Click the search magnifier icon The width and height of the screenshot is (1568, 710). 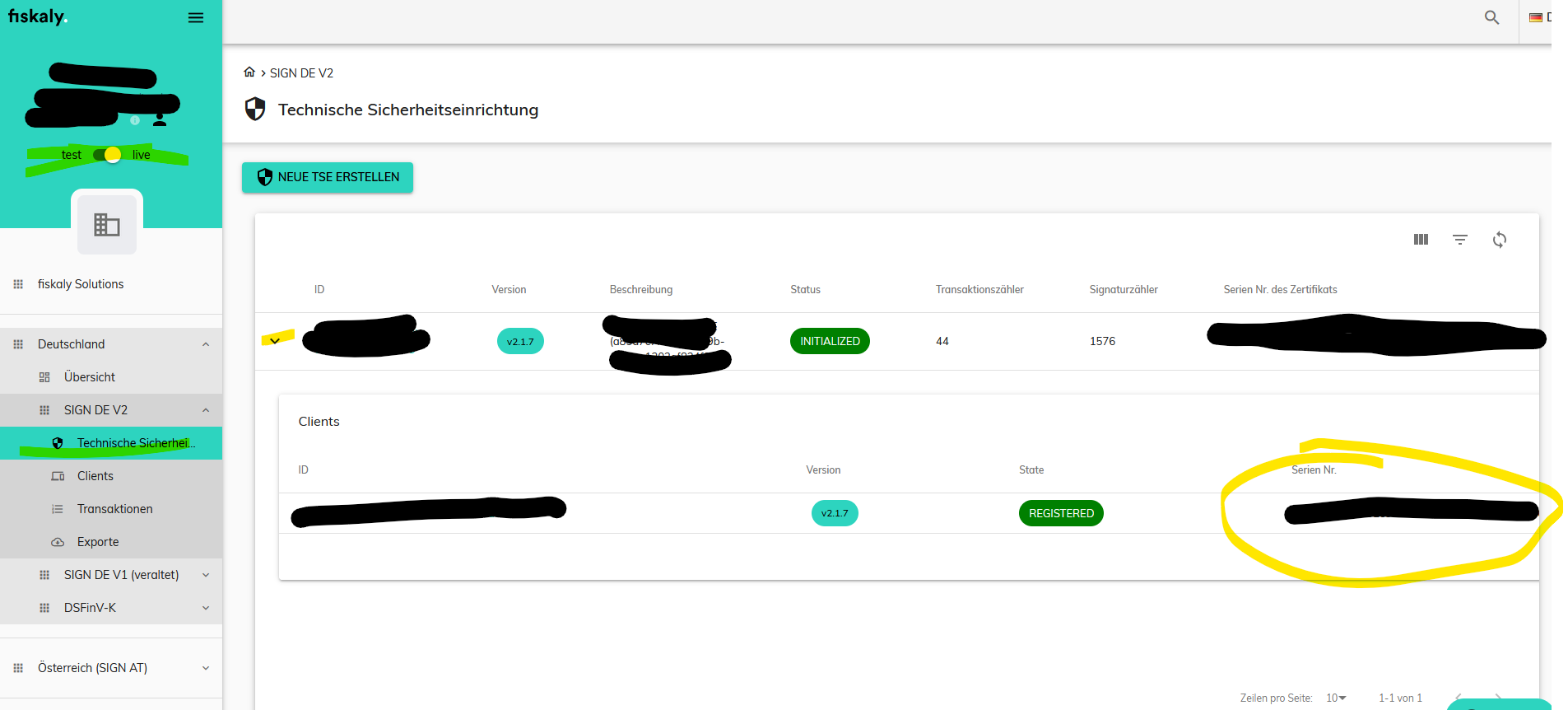[x=1491, y=17]
